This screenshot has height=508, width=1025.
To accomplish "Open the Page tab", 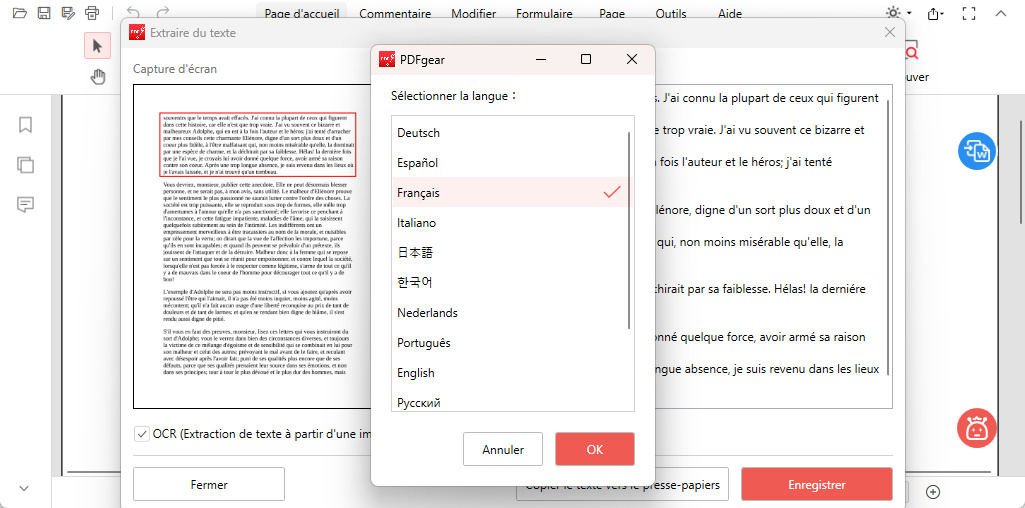I will point(612,14).
